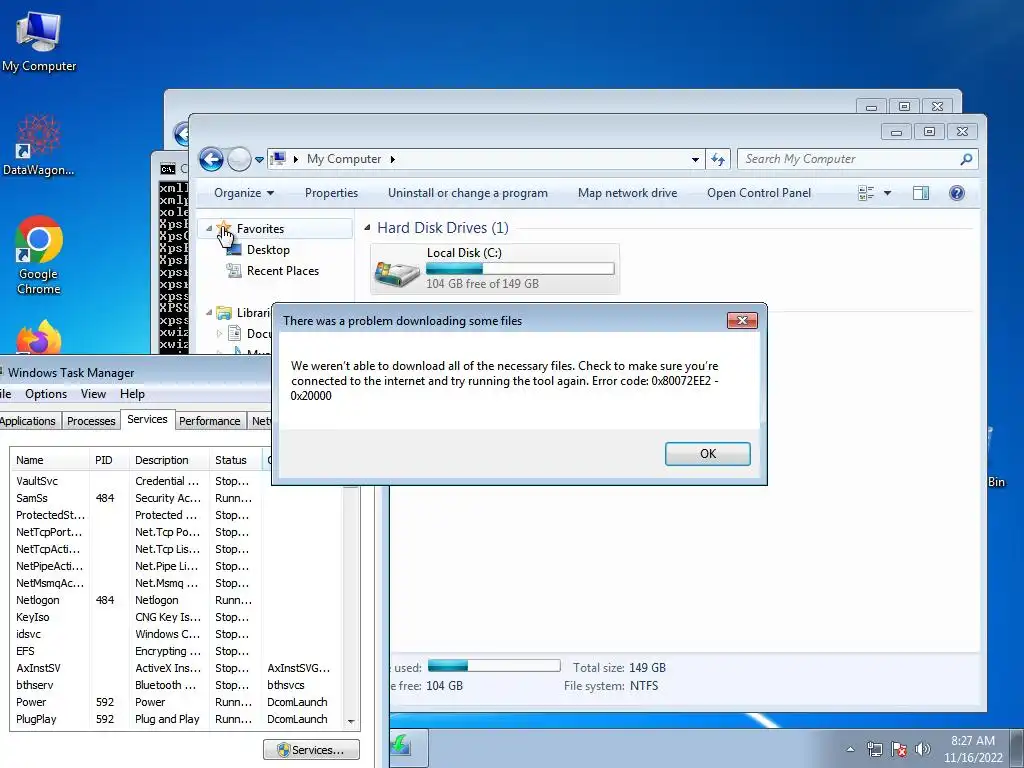
Task: Click the volume speaker tray icon
Action: click(x=922, y=749)
